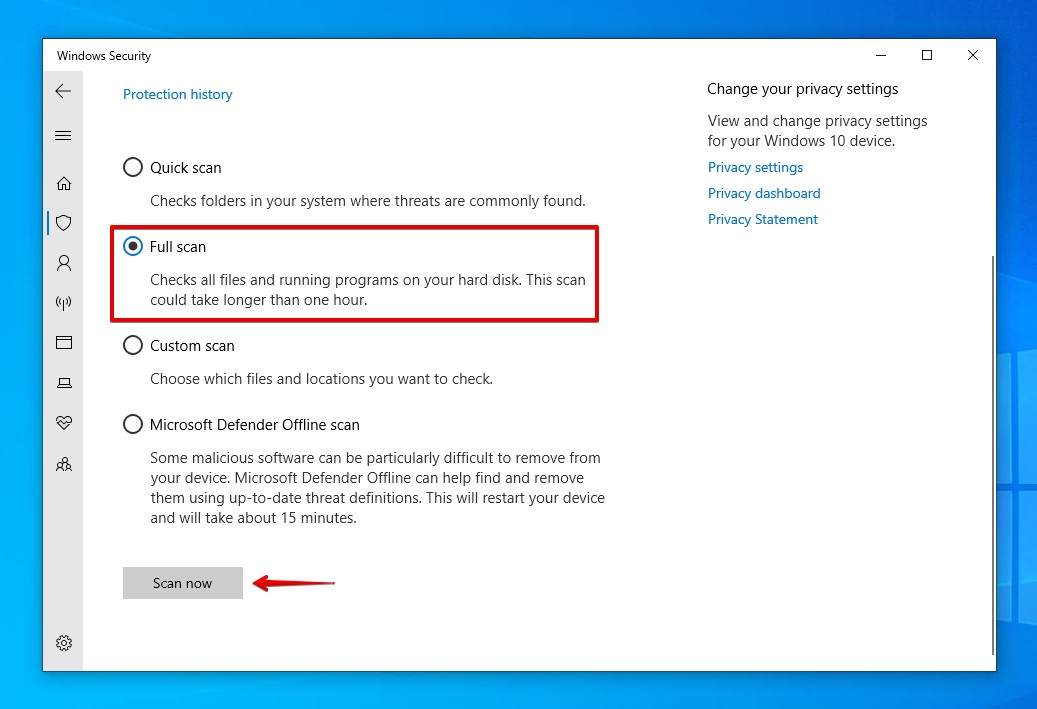Open App & browser control icon

pyautogui.click(x=63, y=342)
